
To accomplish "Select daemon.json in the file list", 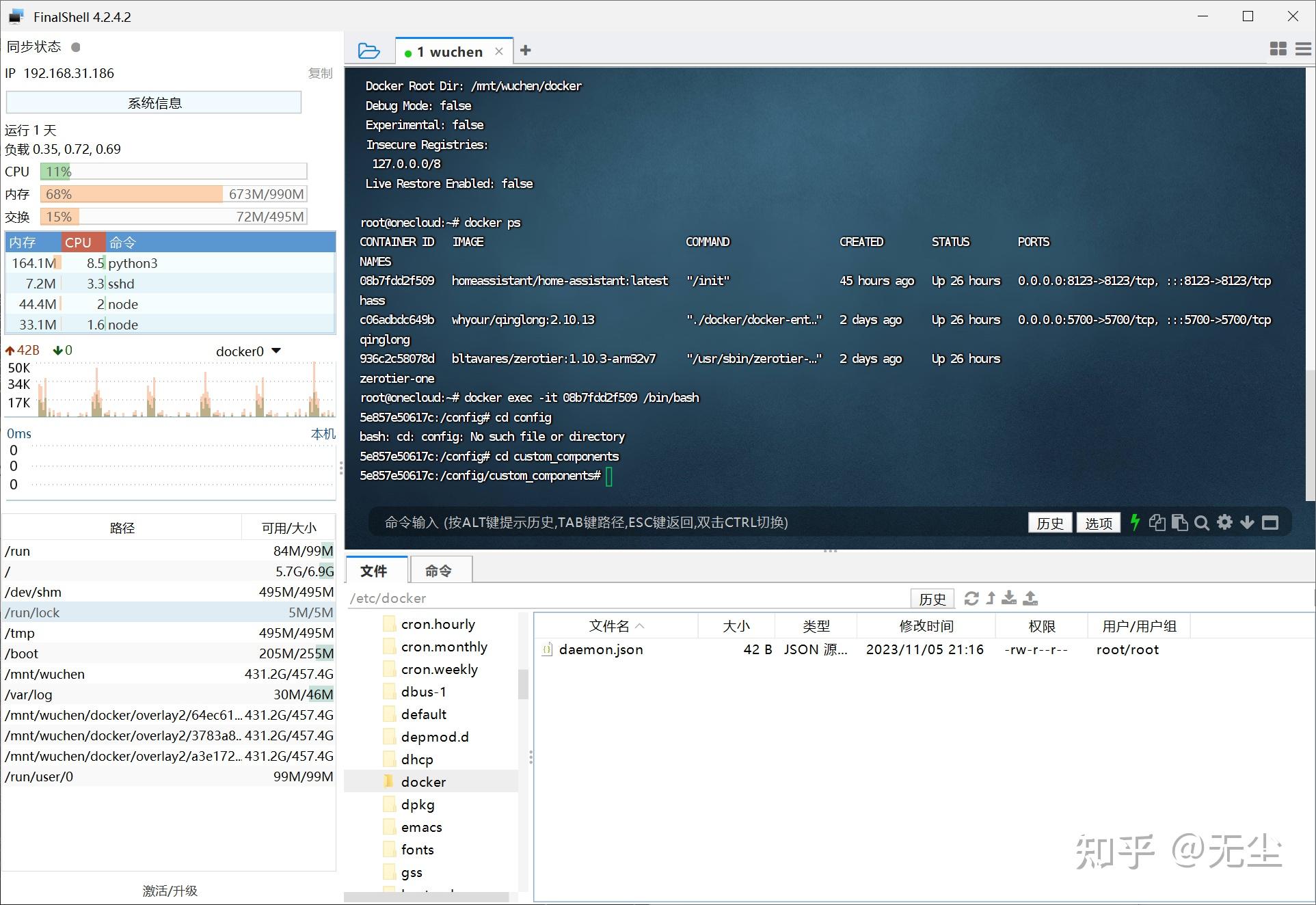I will click(x=600, y=649).
